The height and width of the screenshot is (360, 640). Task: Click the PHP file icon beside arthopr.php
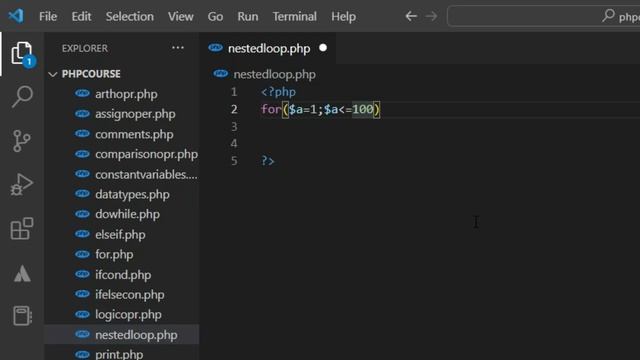[82, 93]
